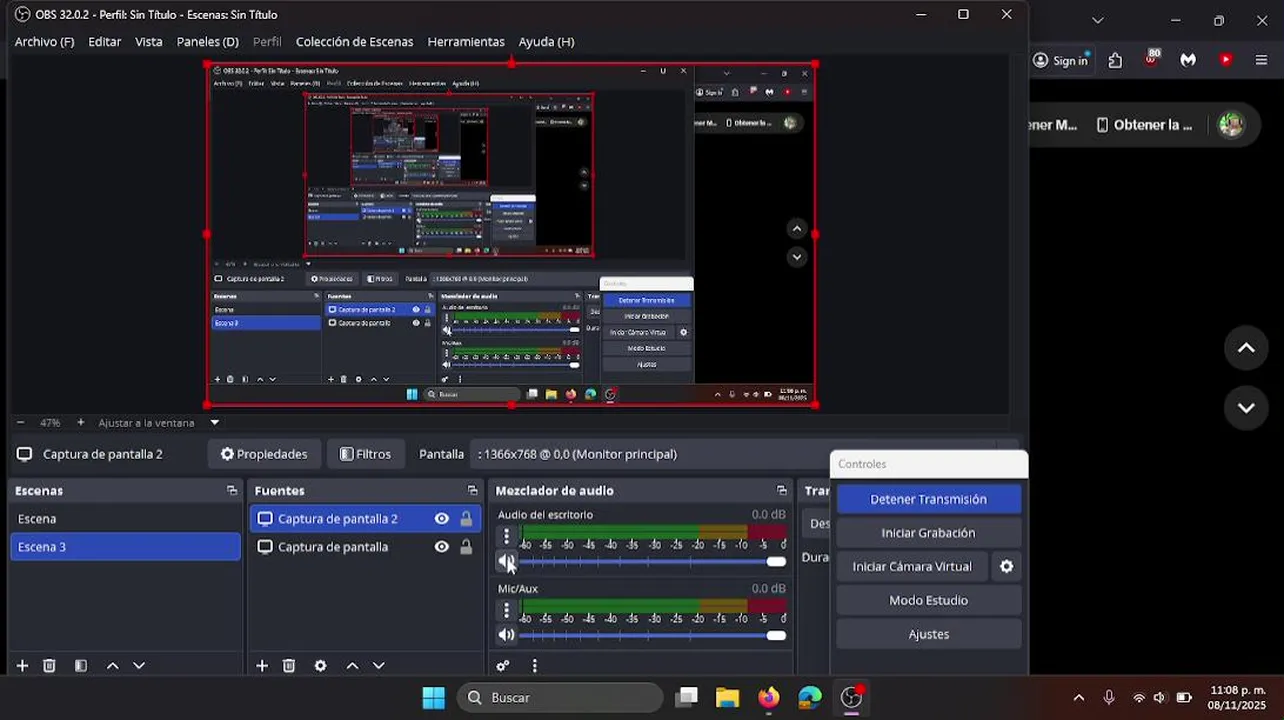Mute Mic/Aux speaker icon
This screenshot has width=1284, height=720.
(x=506, y=635)
